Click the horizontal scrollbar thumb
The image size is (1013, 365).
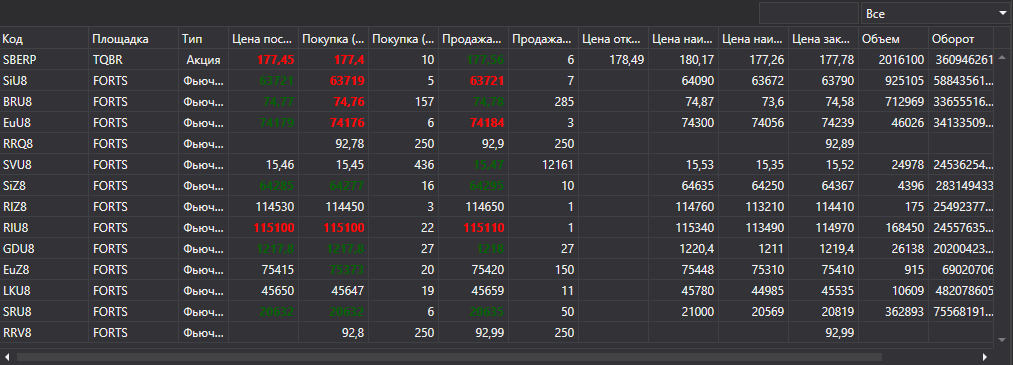449,356
